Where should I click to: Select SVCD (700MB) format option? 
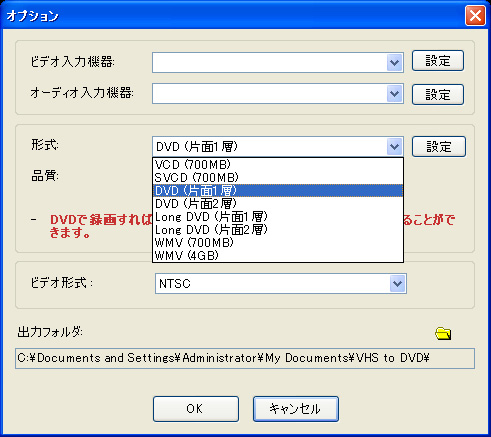pyautogui.click(x=278, y=178)
